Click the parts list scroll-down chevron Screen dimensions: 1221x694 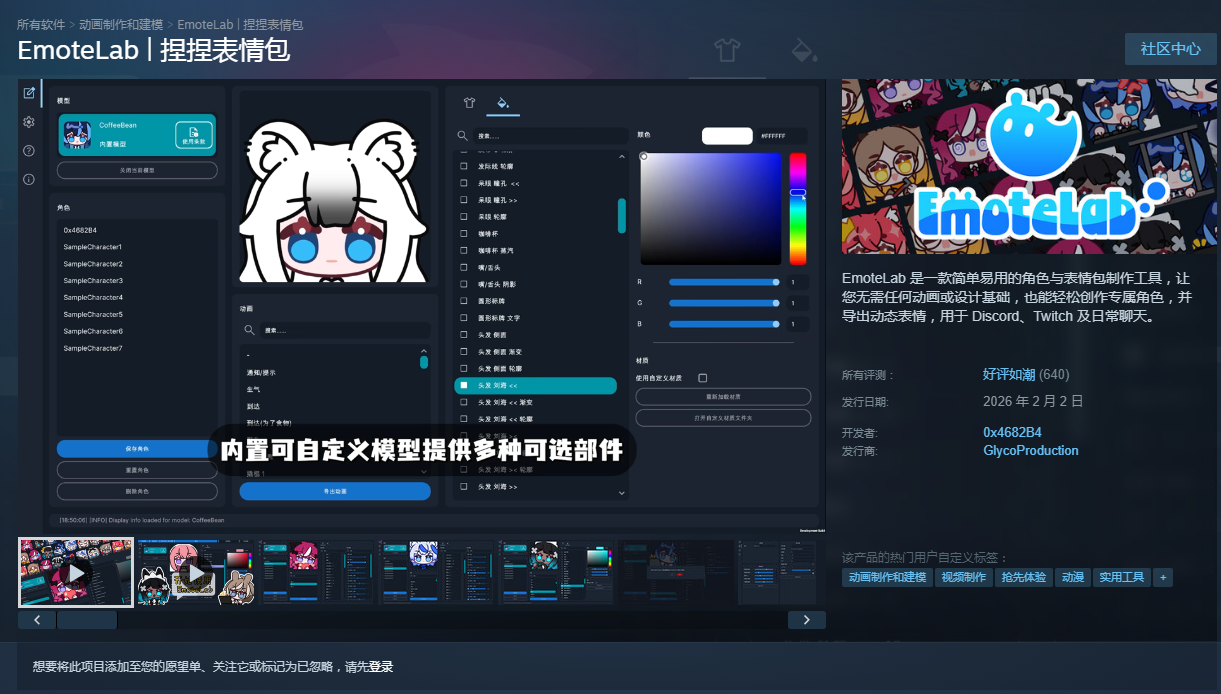621,492
